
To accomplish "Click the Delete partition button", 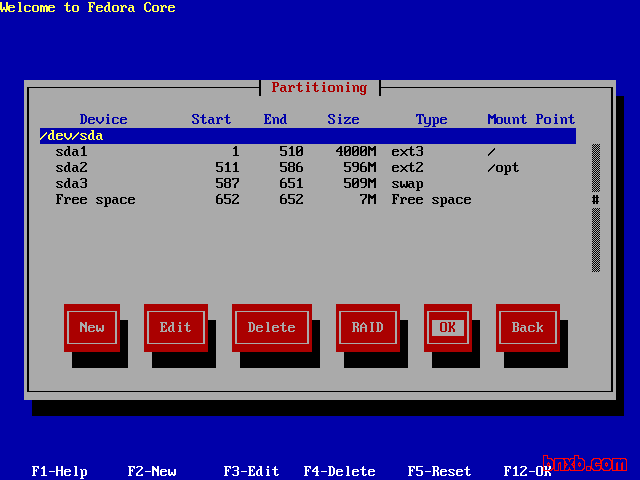I will tap(271, 327).
